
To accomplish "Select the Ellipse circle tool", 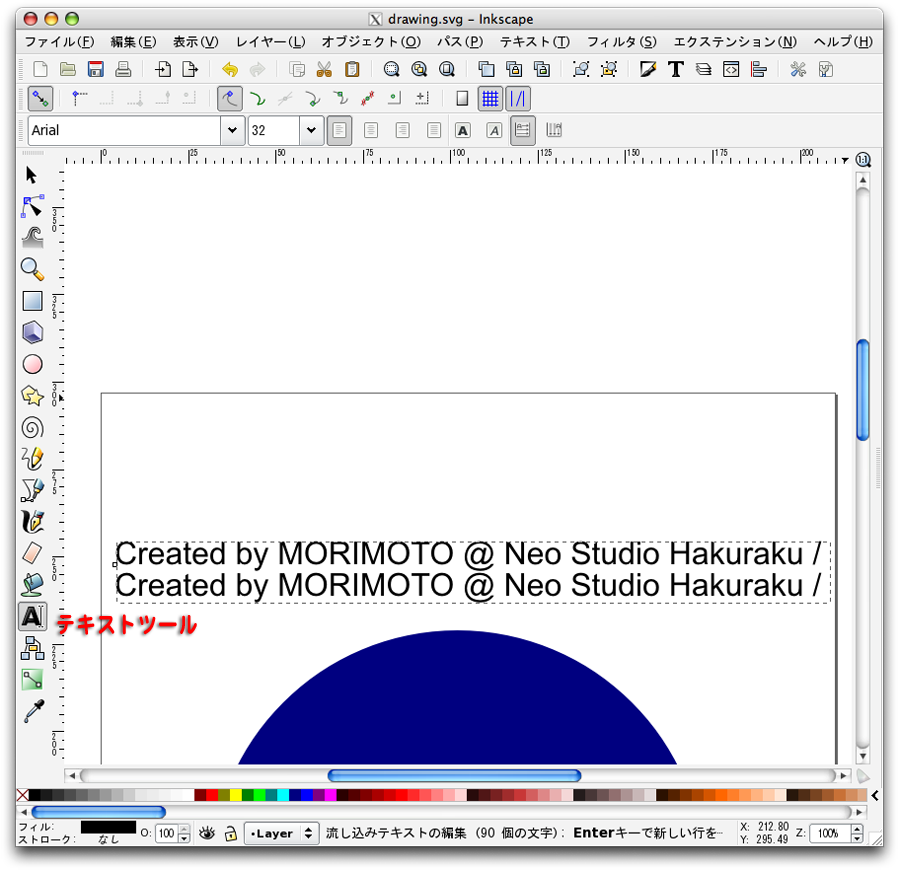I will tap(32, 364).
